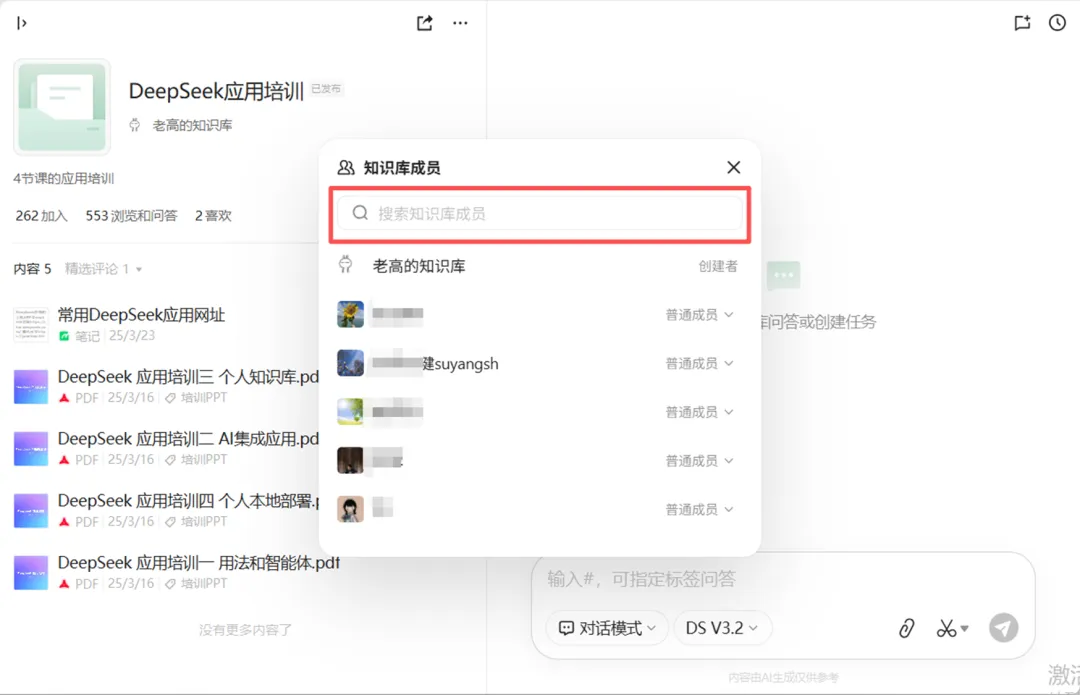Click PDF icon of 应用培训二 item
Screen dimensions: 1080x695
coord(64,459)
